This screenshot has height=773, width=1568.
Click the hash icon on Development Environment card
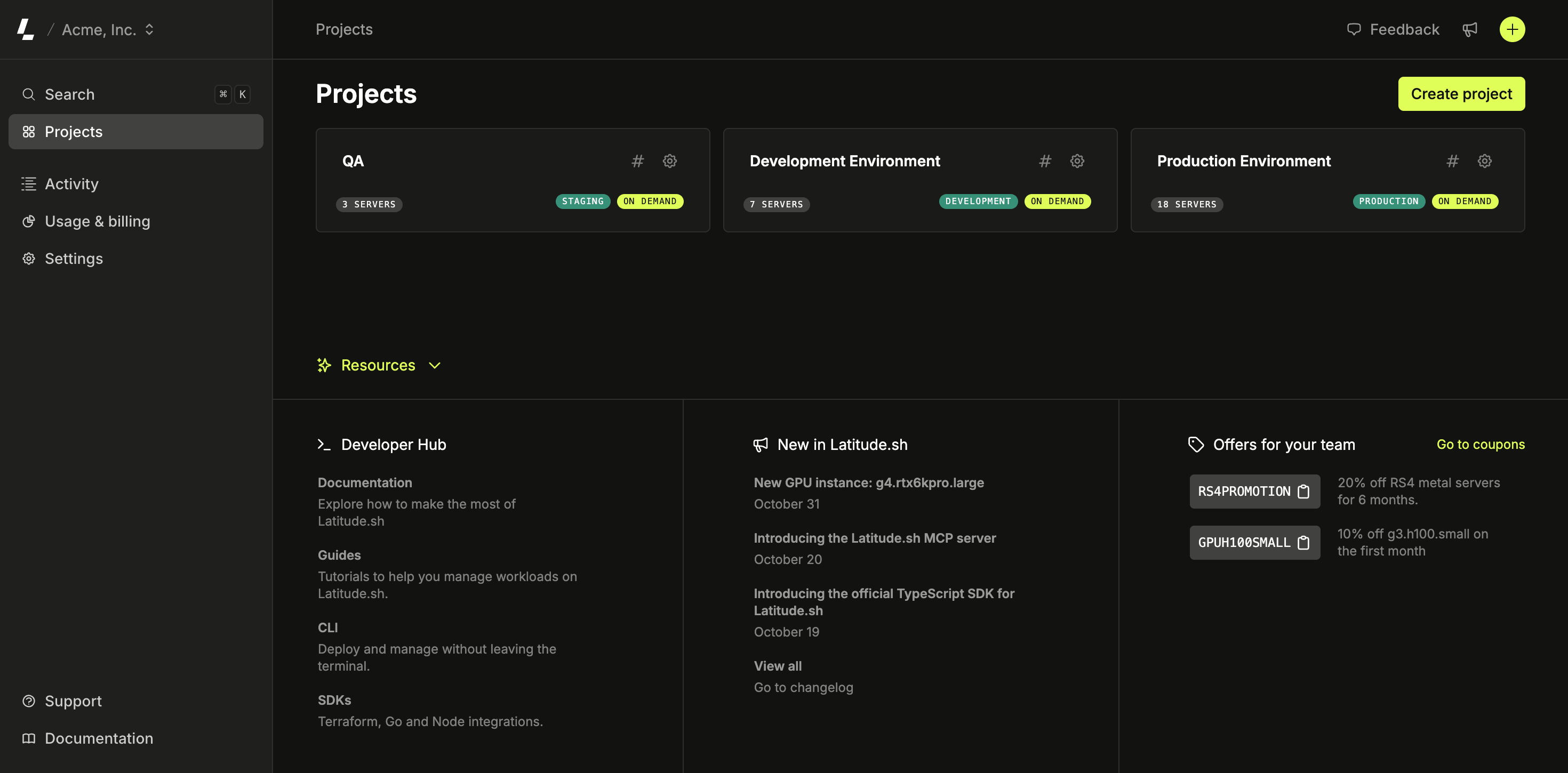1045,160
